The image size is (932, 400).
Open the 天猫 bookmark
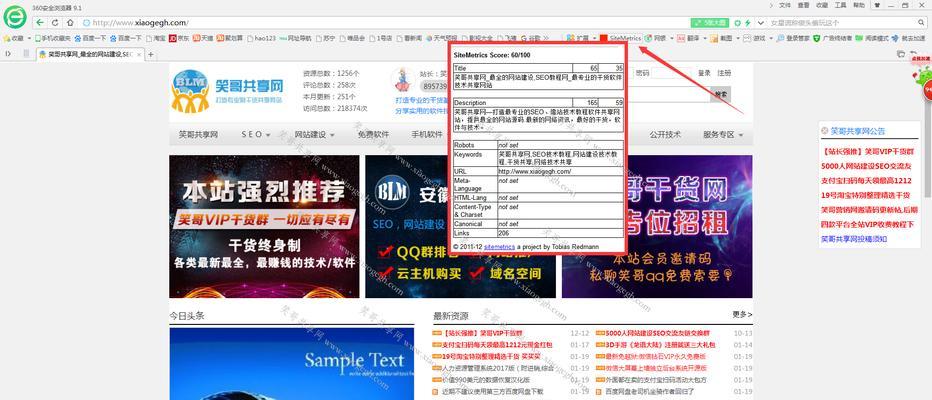203,38
